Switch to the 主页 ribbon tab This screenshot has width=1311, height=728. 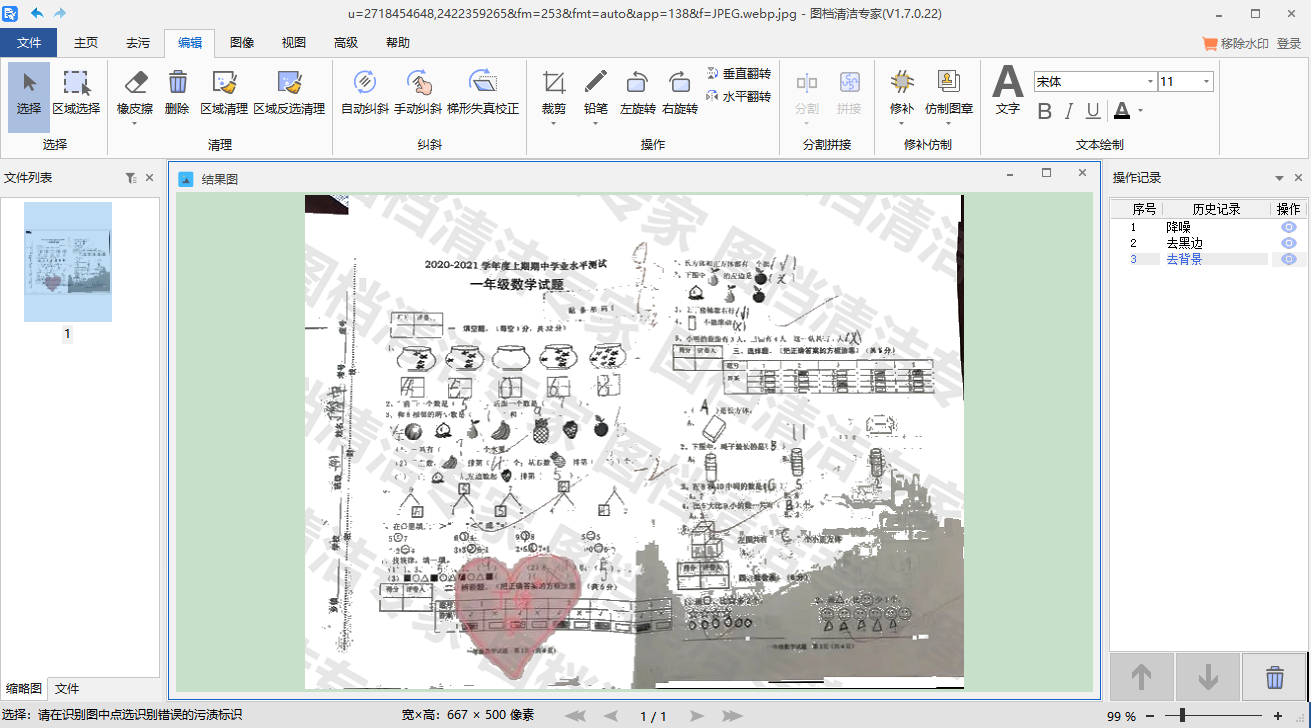point(86,43)
